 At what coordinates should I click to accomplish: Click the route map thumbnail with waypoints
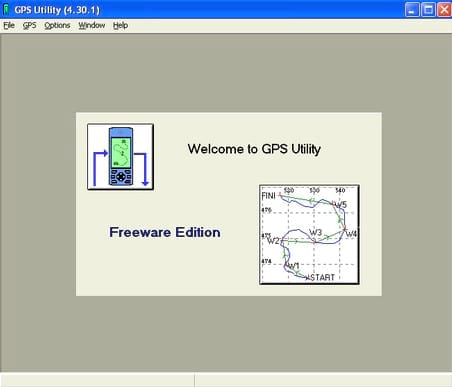[309, 235]
